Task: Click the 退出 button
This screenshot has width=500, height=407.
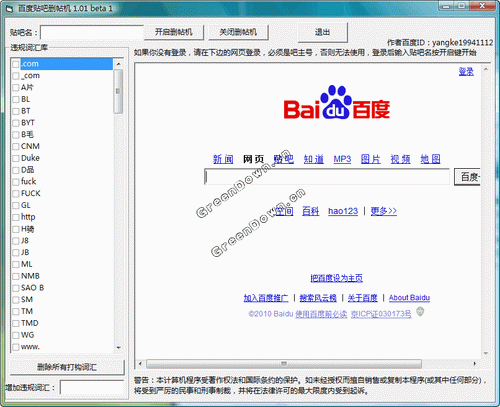Action: tap(322, 32)
